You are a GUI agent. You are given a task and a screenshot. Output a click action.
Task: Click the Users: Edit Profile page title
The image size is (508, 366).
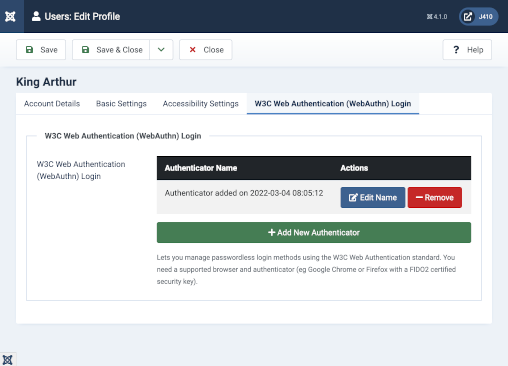coord(82,16)
